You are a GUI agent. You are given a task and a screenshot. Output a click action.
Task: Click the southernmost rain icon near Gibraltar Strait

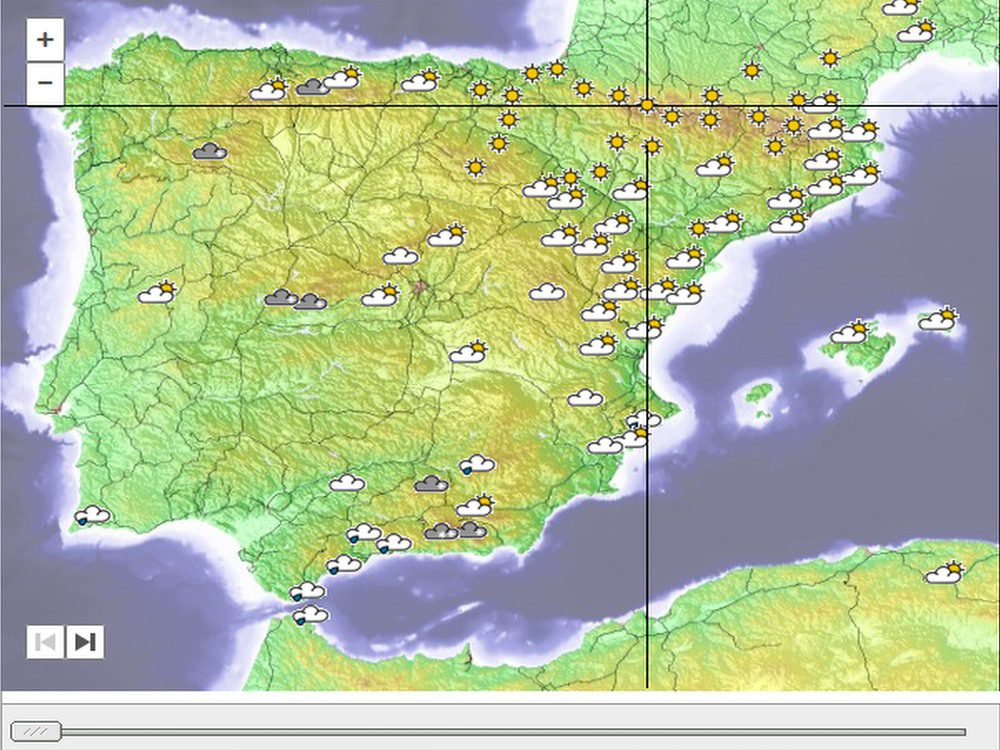pyautogui.click(x=310, y=615)
